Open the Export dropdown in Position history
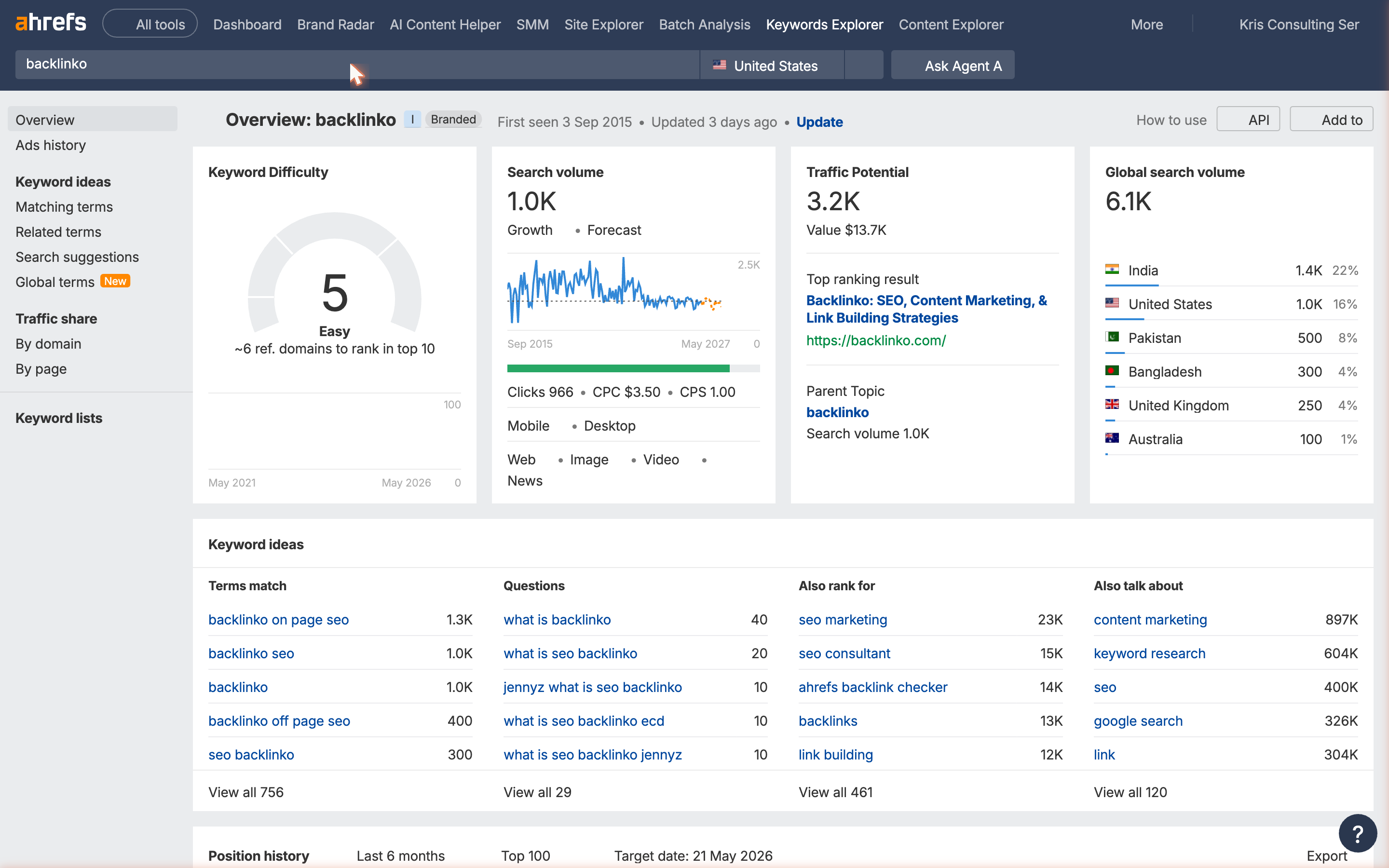 click(1326, 856)
